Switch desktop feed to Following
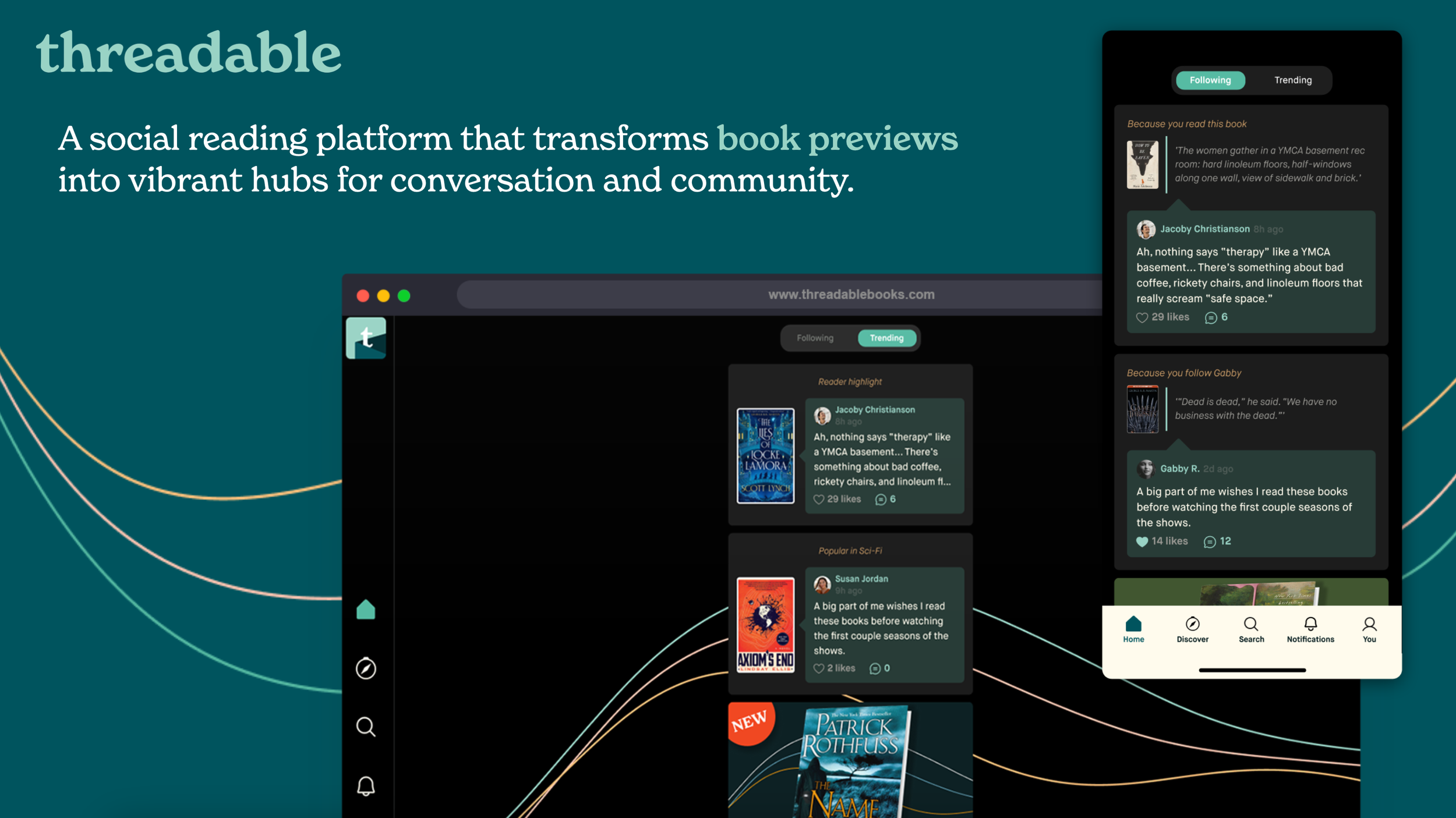The image size is (1456, 818). pos(815,338)
